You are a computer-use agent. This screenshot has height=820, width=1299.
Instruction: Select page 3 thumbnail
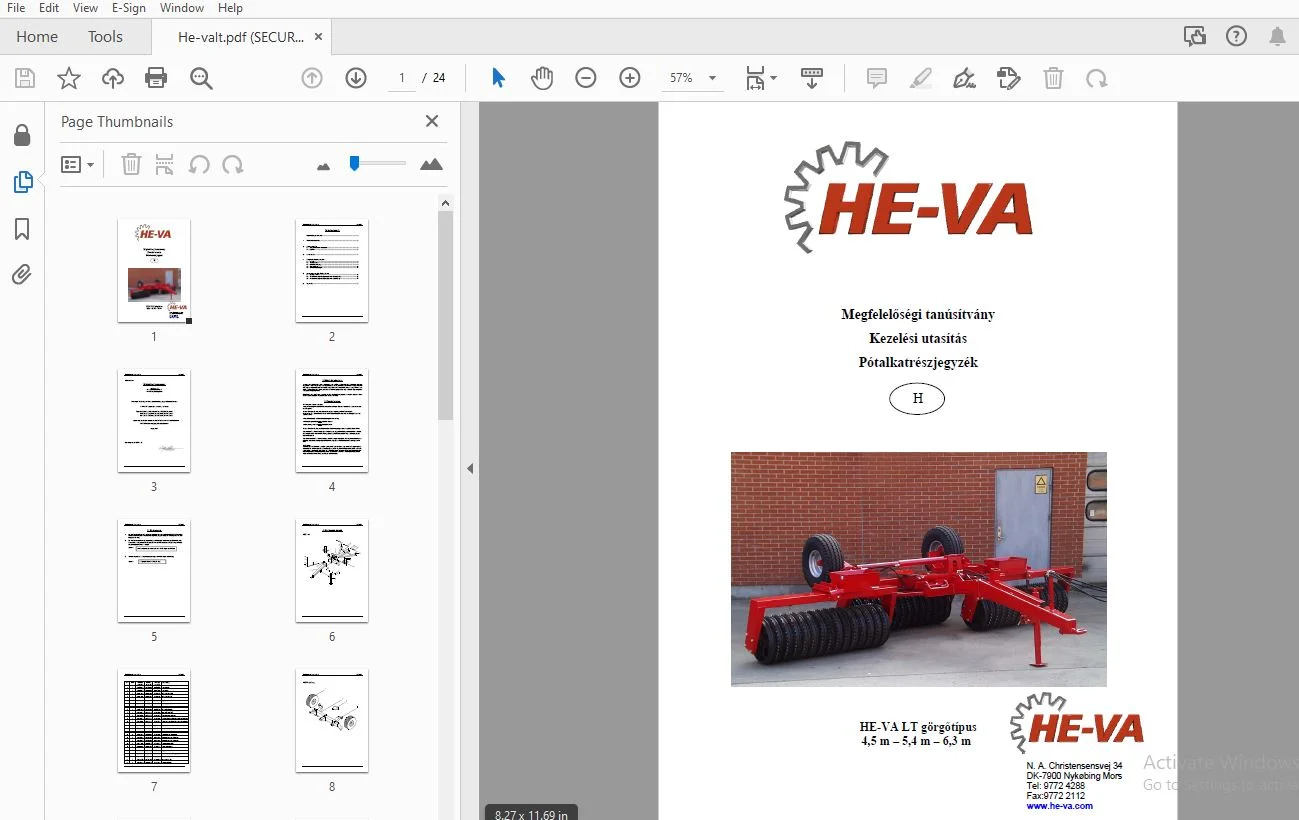(154, 420)
